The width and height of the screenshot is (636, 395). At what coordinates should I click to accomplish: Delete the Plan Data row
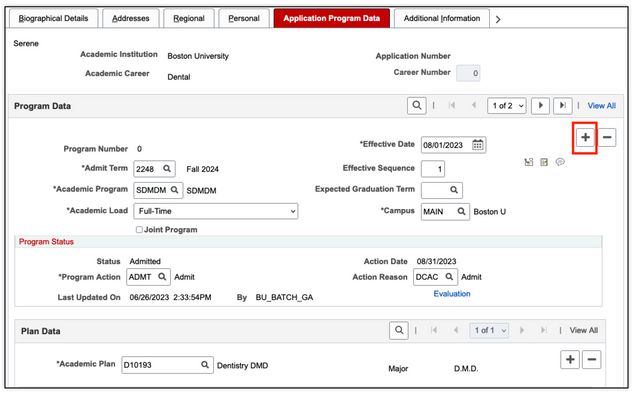592,360
